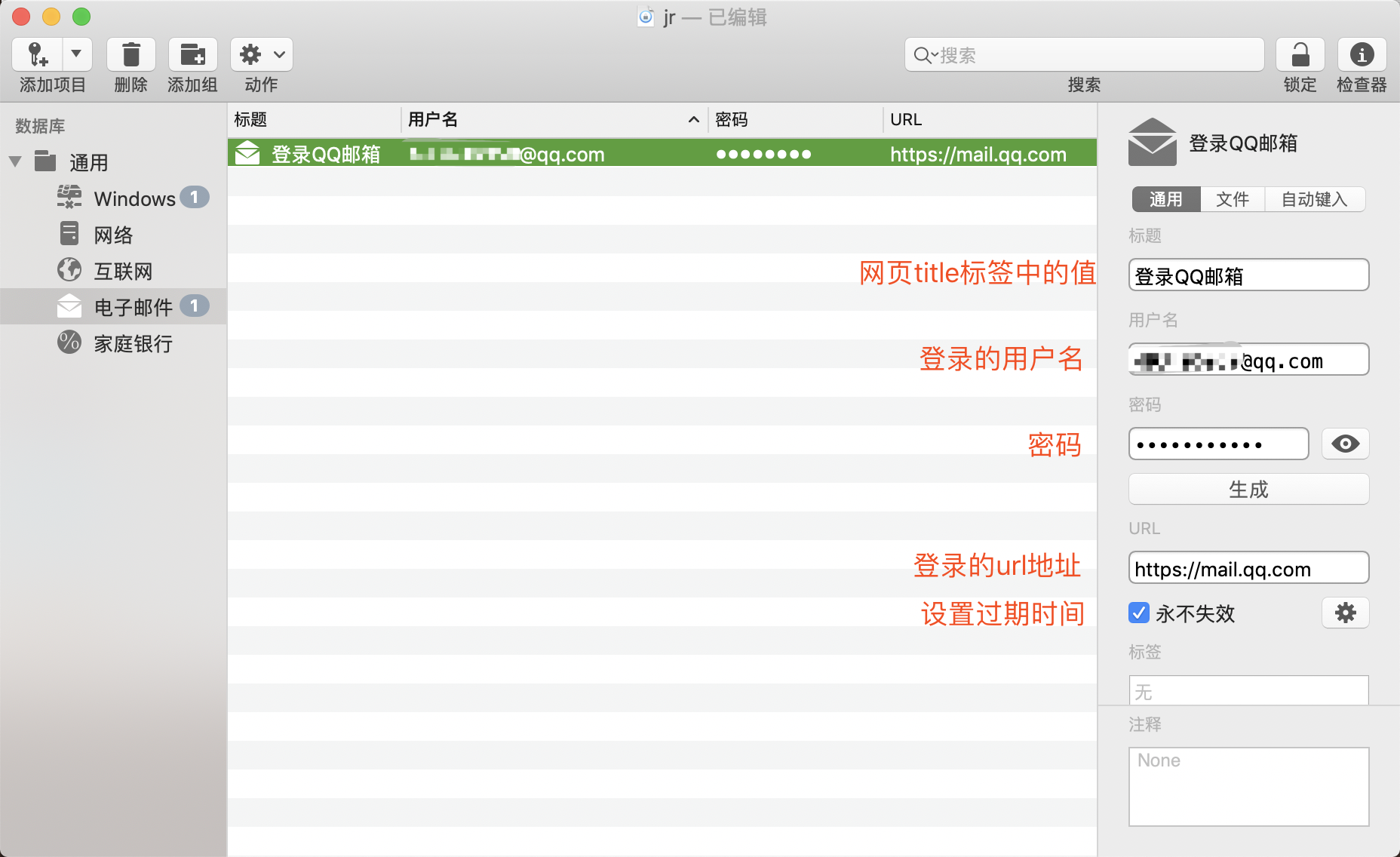1400x857 pixels.
Task: Open the add item dropdown arrow
Action: pos(77,54)
